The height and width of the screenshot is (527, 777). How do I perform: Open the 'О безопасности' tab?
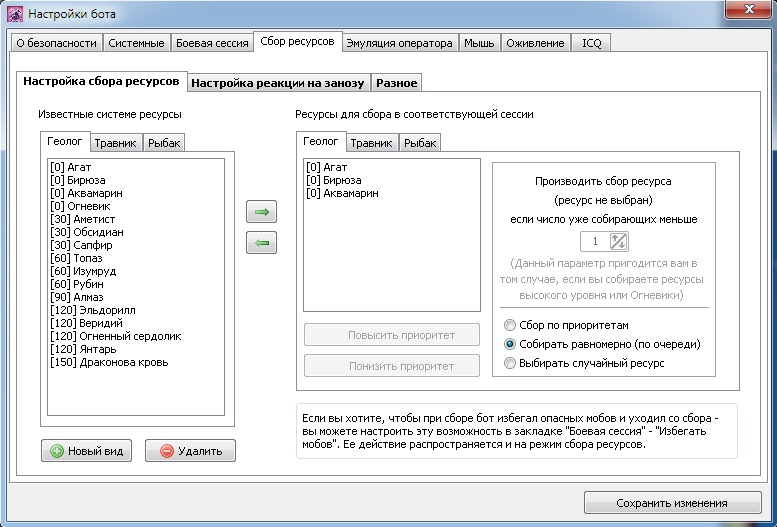(x=56, y=43)
